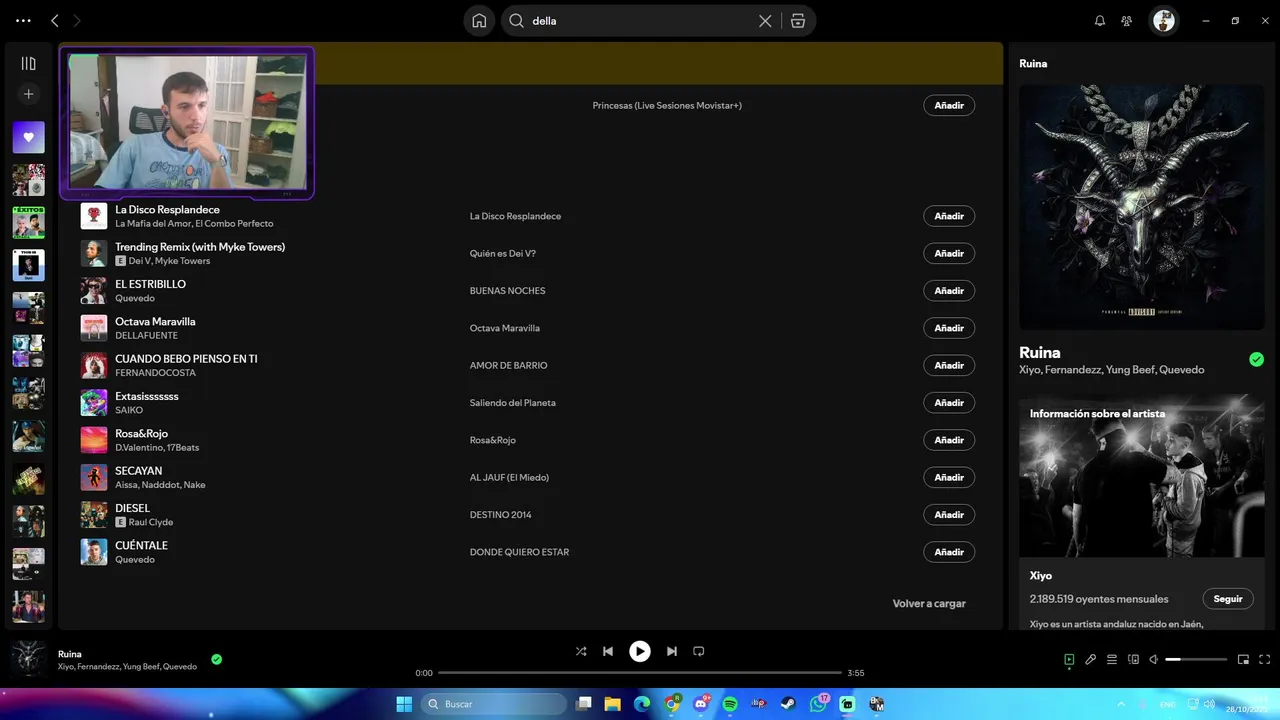This screenshot has height=720, width=1280.
Task: Open Ruina album artwork in side panel
Action: (x=1142, y=207)
